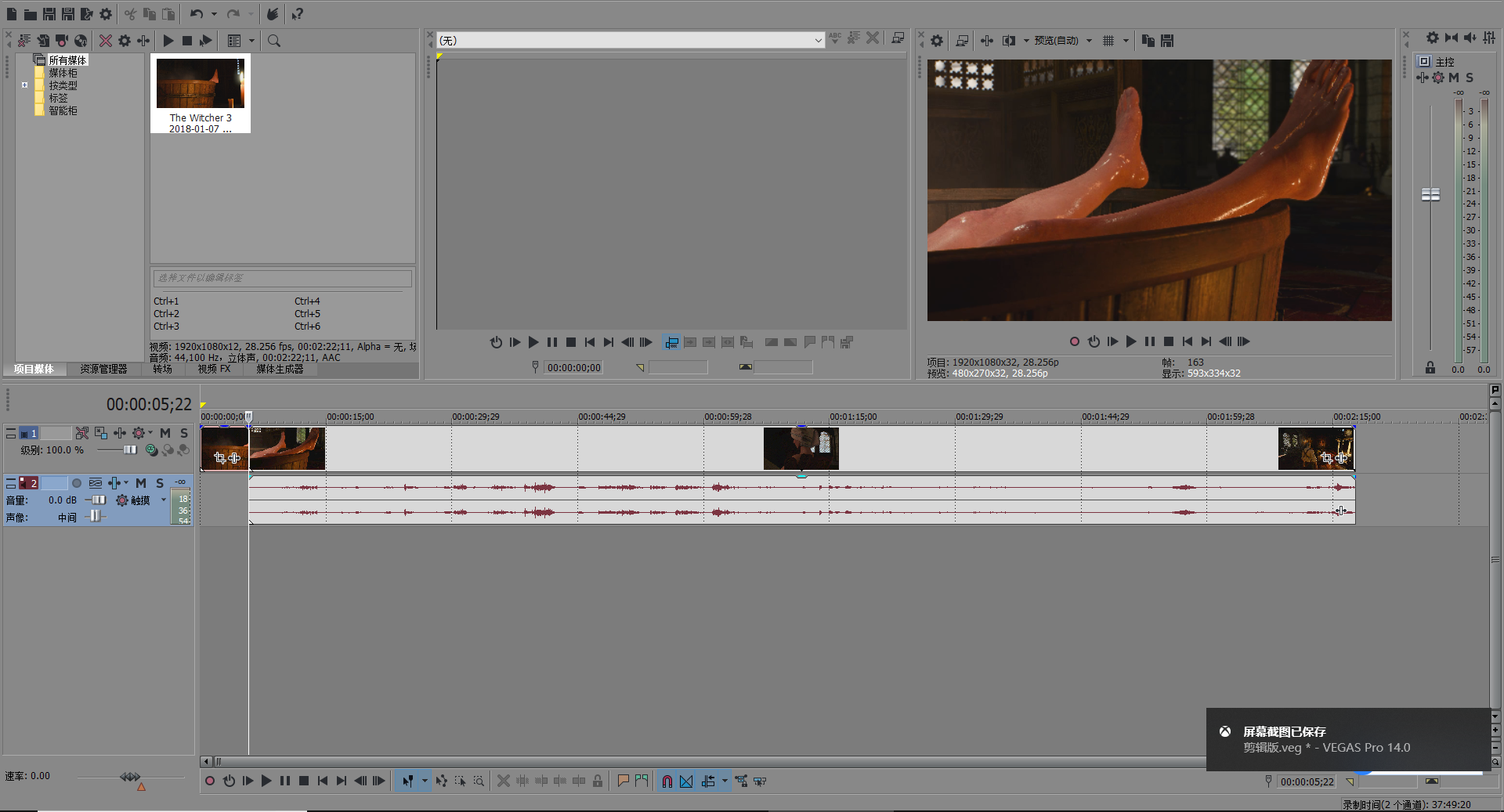
Task: Open the Auto Ripple mode dropdown arrow
Action: (725, 781)
